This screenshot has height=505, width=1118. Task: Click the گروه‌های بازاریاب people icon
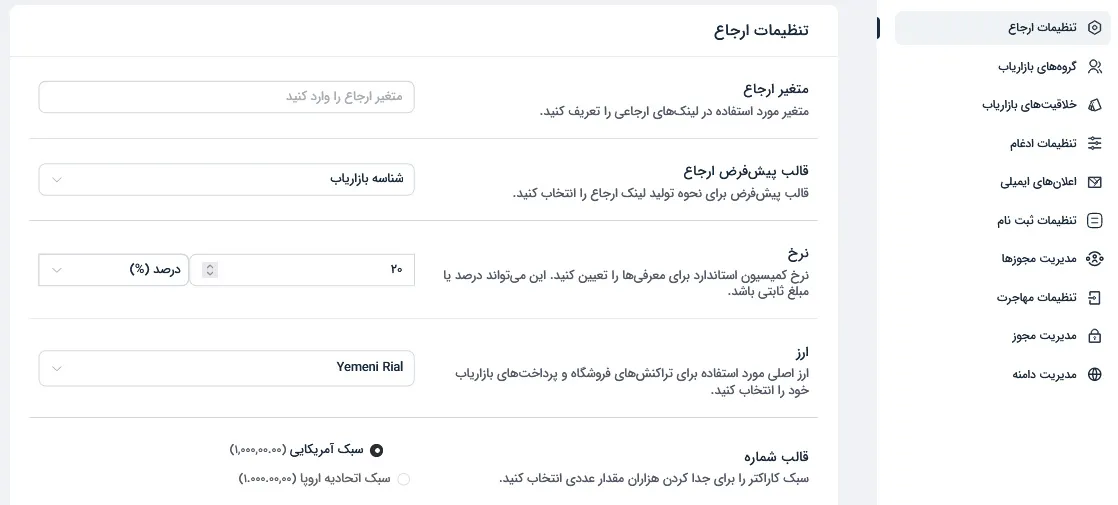1094,66
